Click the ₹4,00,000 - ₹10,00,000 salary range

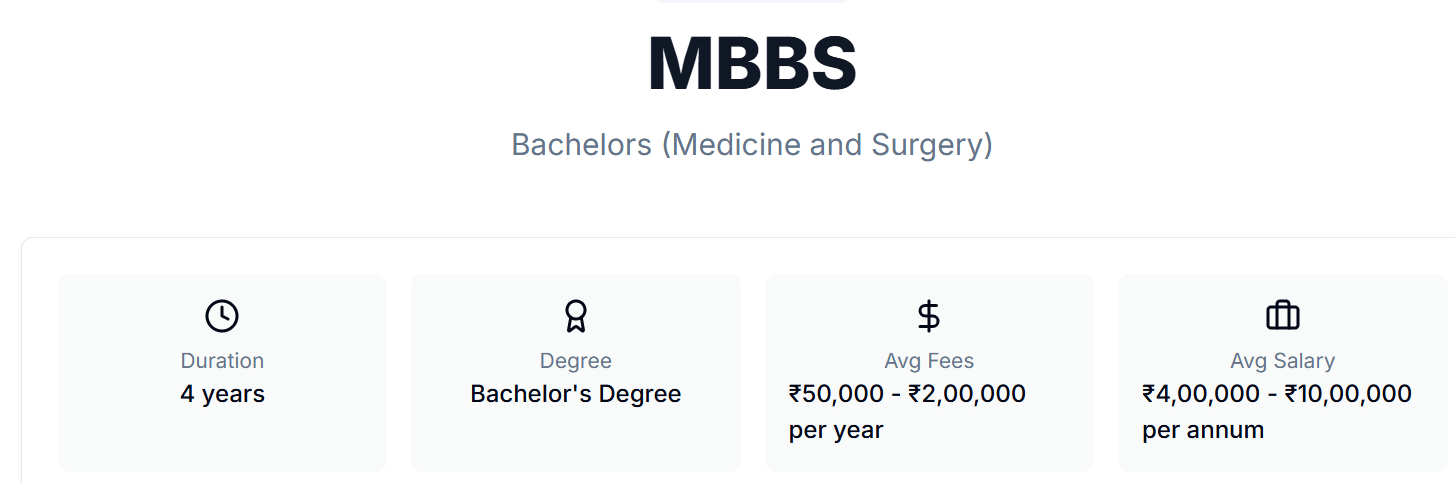pyautogui.click(x=1277, y=394)
